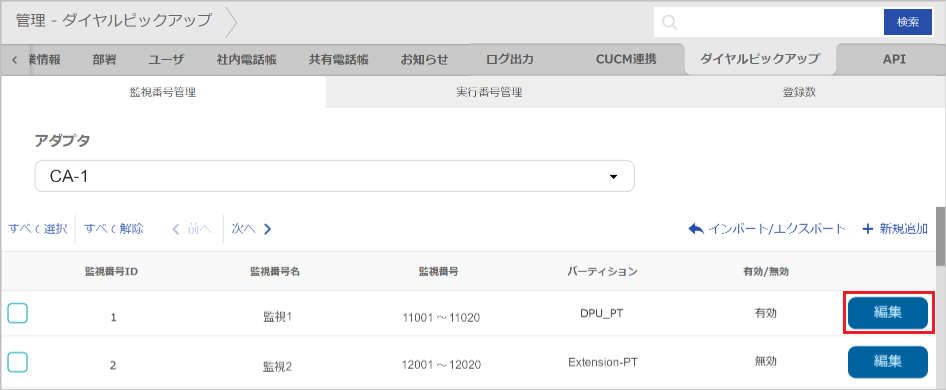This screenshot has width=946, height=390.
Task: Click the 12001～12020 number range cell
Action: tap(441, 365)
